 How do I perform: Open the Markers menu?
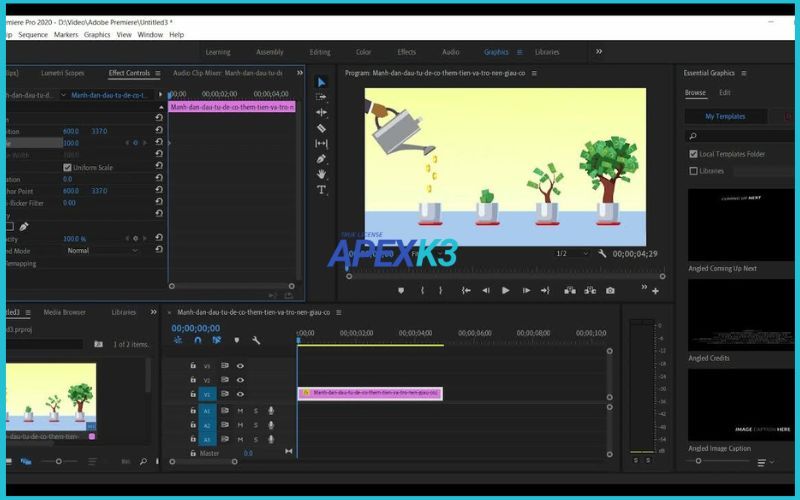[x=66, y=35]
